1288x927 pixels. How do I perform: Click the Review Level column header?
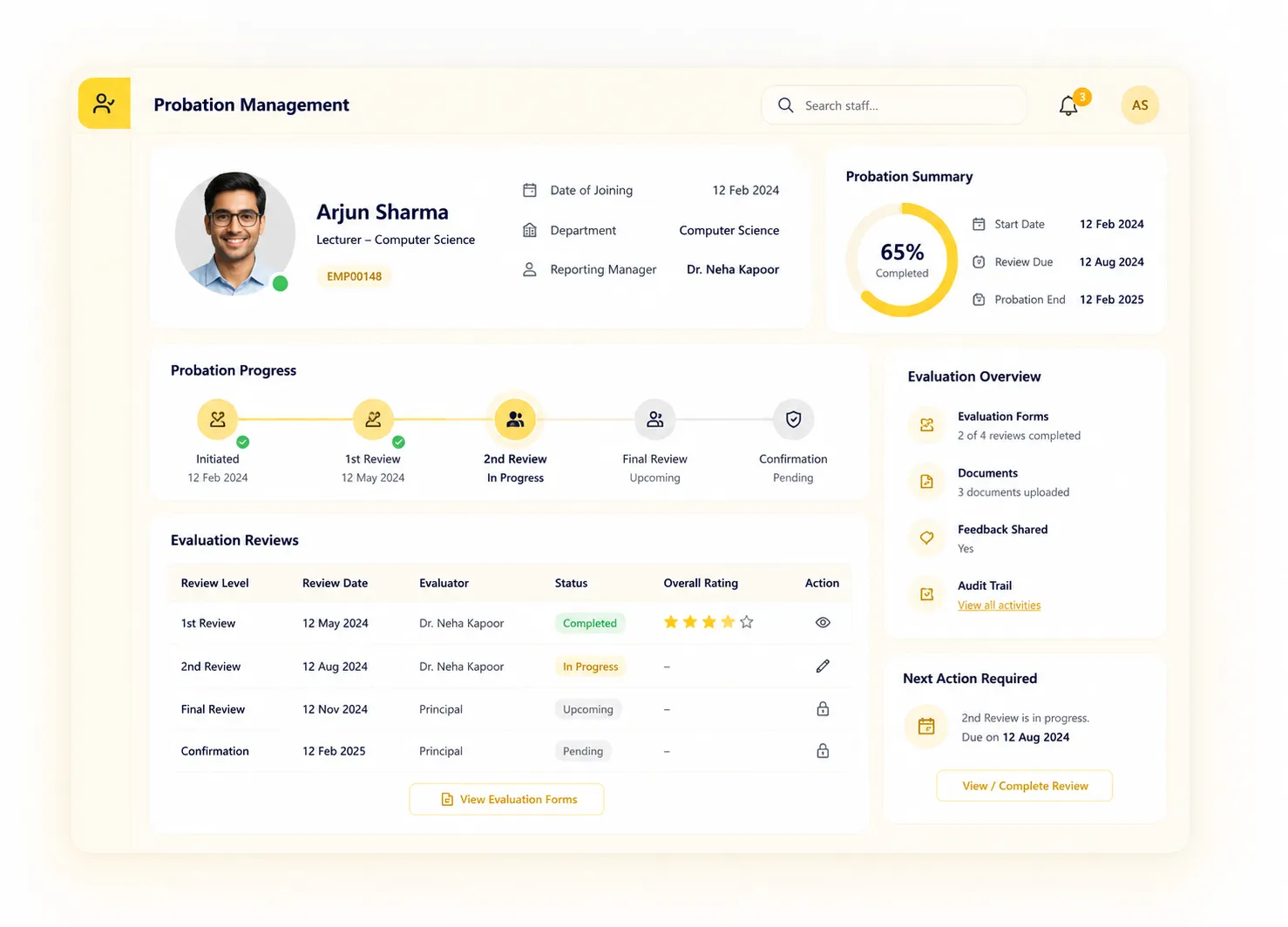[214, 583]
